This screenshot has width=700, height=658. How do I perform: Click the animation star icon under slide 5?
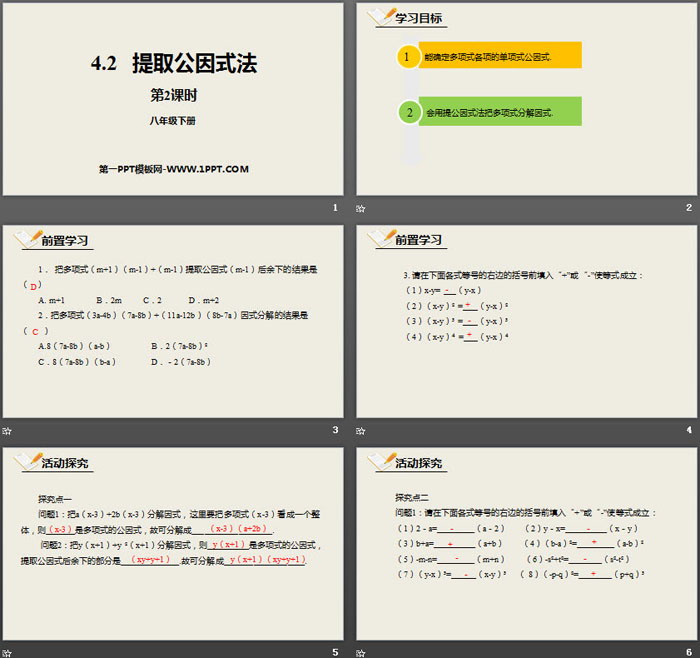pyautogui.click(x=7, y=652)
